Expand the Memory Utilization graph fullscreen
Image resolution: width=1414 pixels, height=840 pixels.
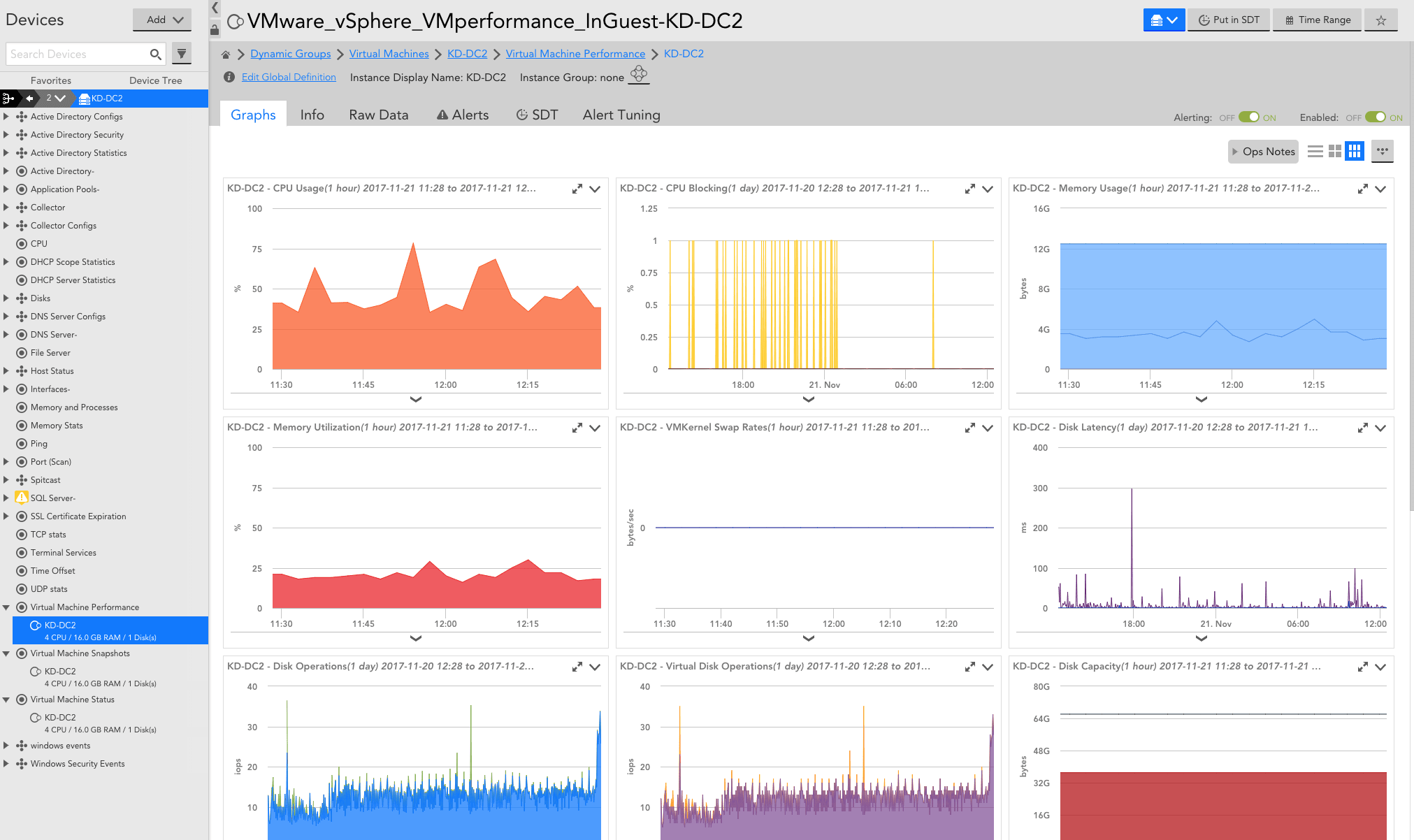coord(577,428)
